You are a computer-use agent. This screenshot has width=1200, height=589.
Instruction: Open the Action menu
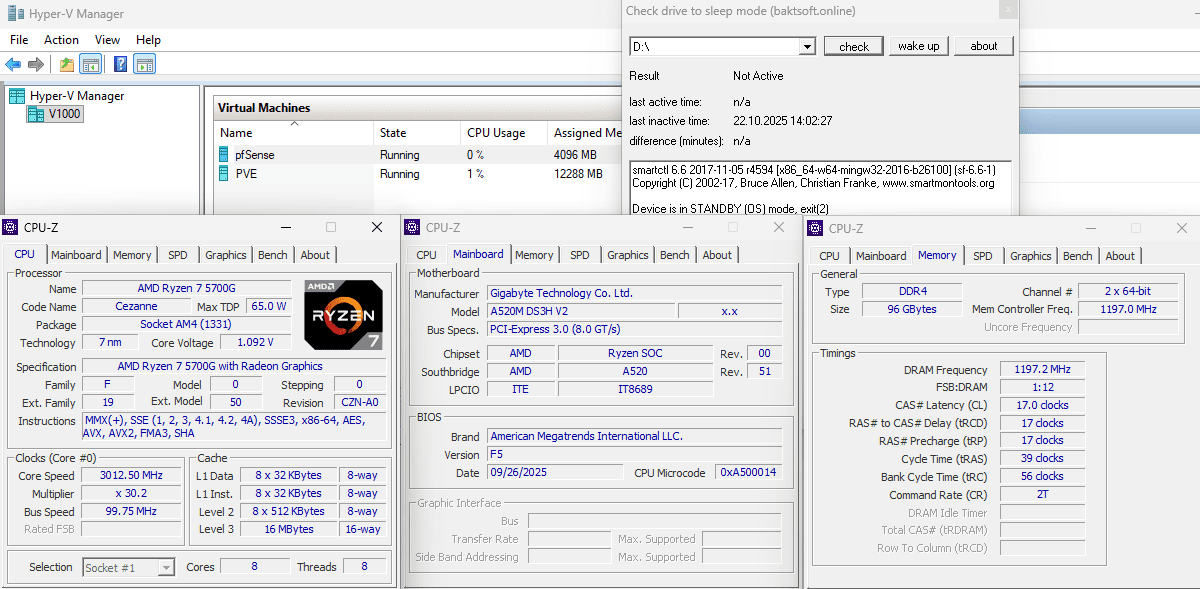(x=62, y=40)
